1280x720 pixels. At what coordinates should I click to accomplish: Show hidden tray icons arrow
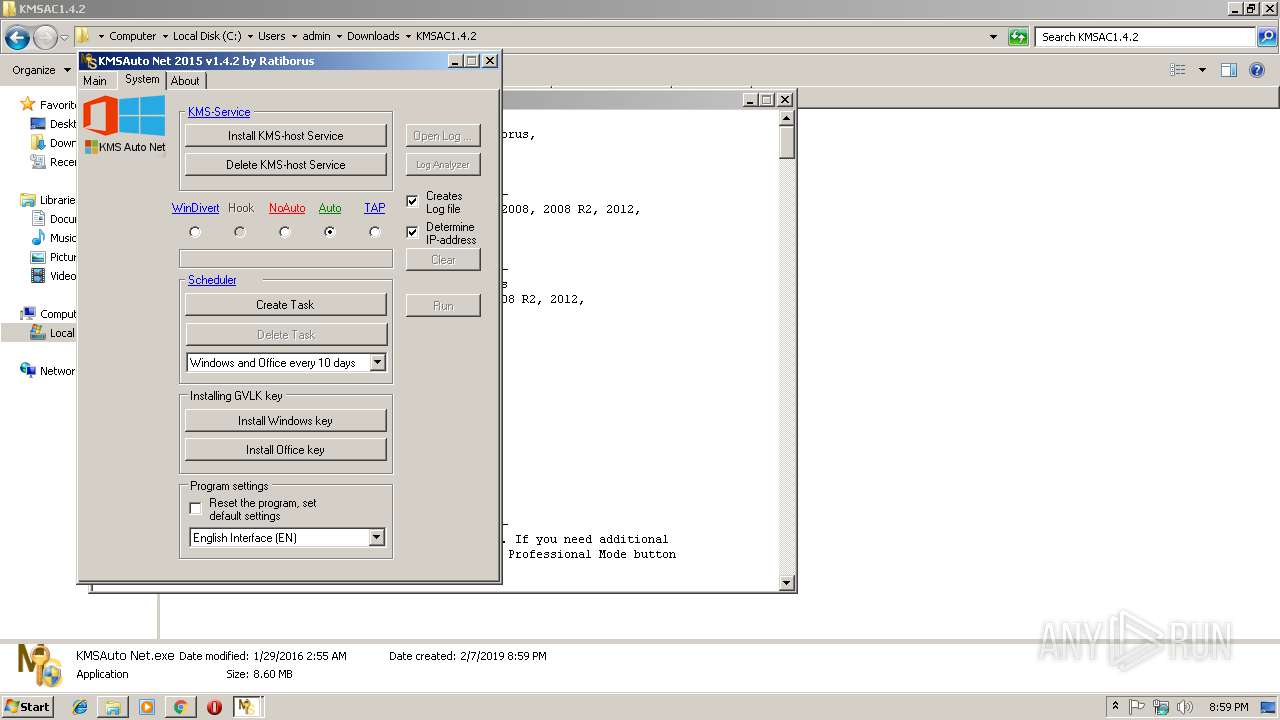click(x=1115, y=707)
